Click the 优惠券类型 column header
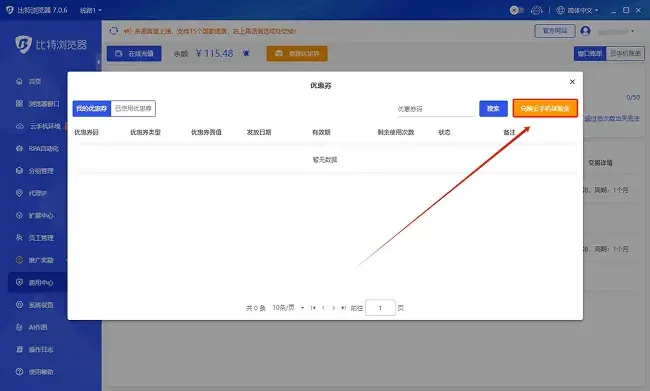650x391 pixels. 145,132
